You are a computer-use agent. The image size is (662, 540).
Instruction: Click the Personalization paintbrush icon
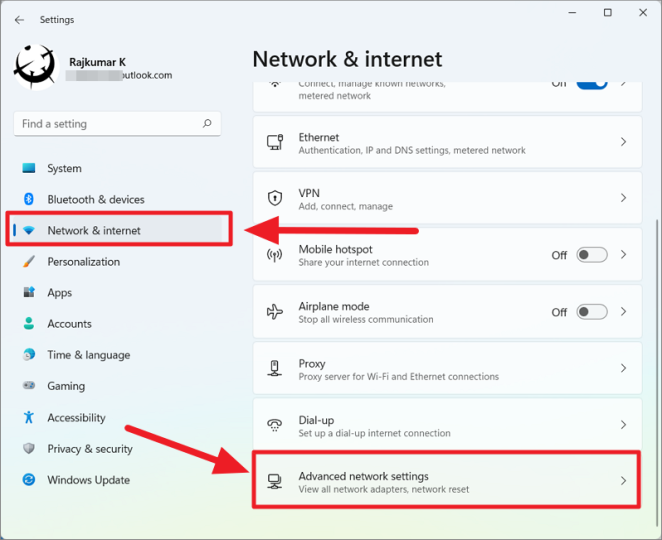pos(29,261)
